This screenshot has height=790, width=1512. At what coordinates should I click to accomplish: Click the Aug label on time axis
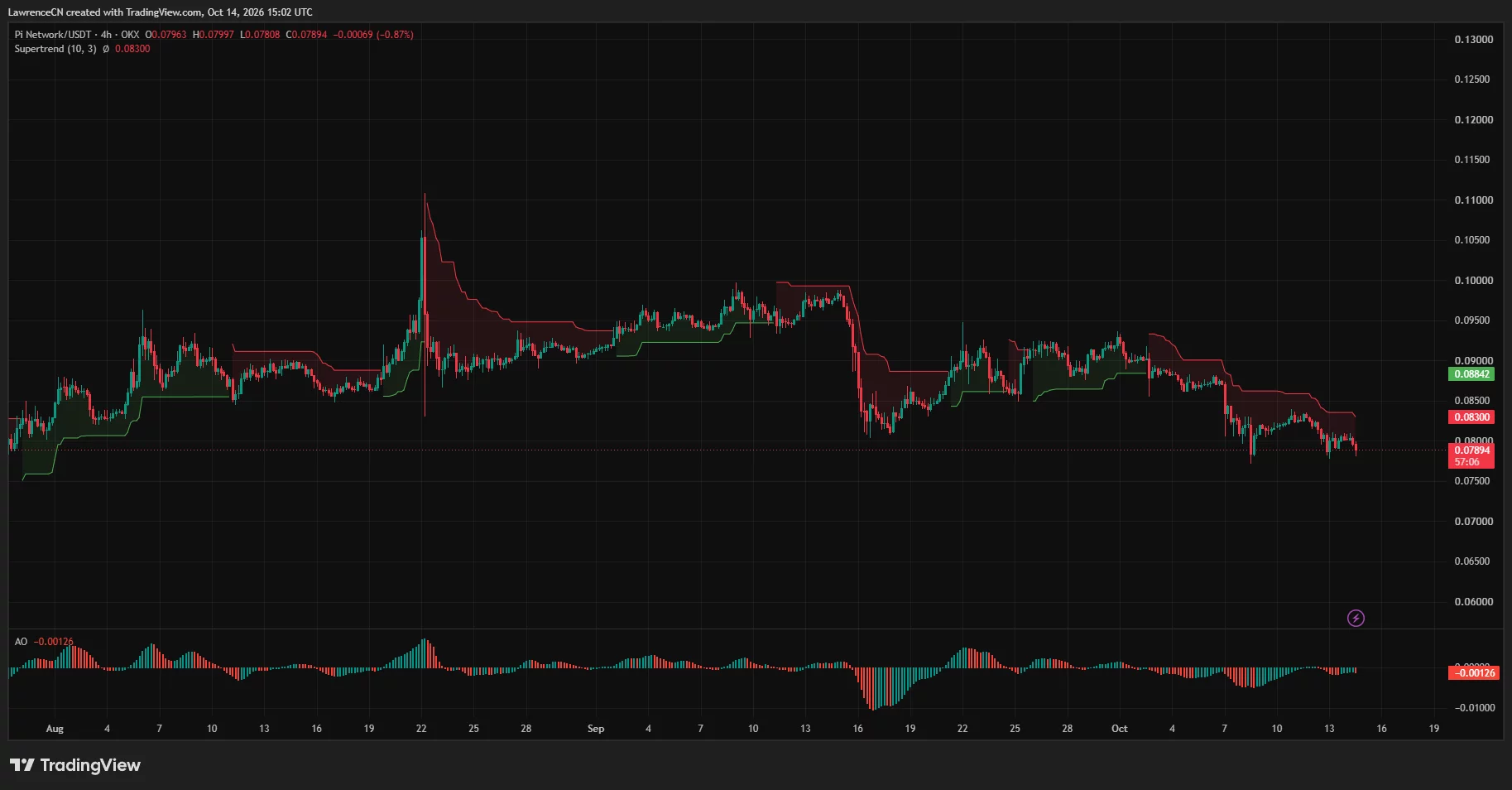(x=55, y=729)
